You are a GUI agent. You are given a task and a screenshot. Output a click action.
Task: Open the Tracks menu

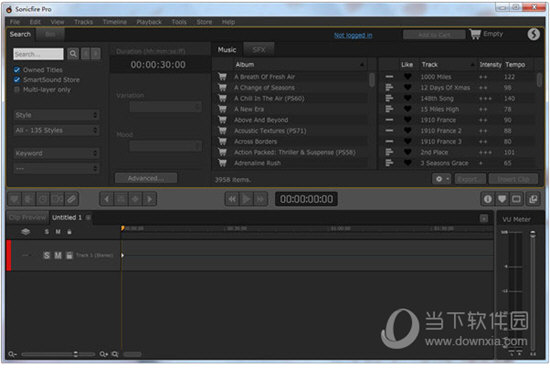[x=83, y=22]
